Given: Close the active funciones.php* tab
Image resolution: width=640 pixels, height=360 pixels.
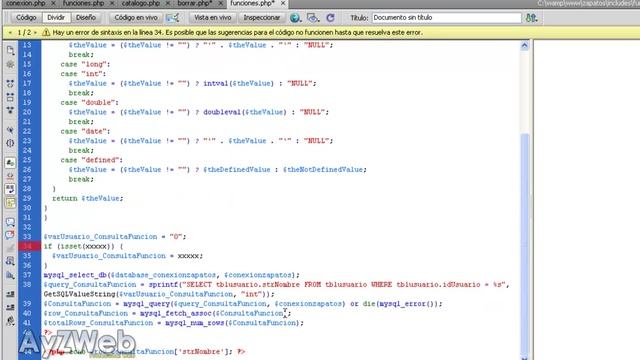Looking at the screenshot, I should point(283,3).
